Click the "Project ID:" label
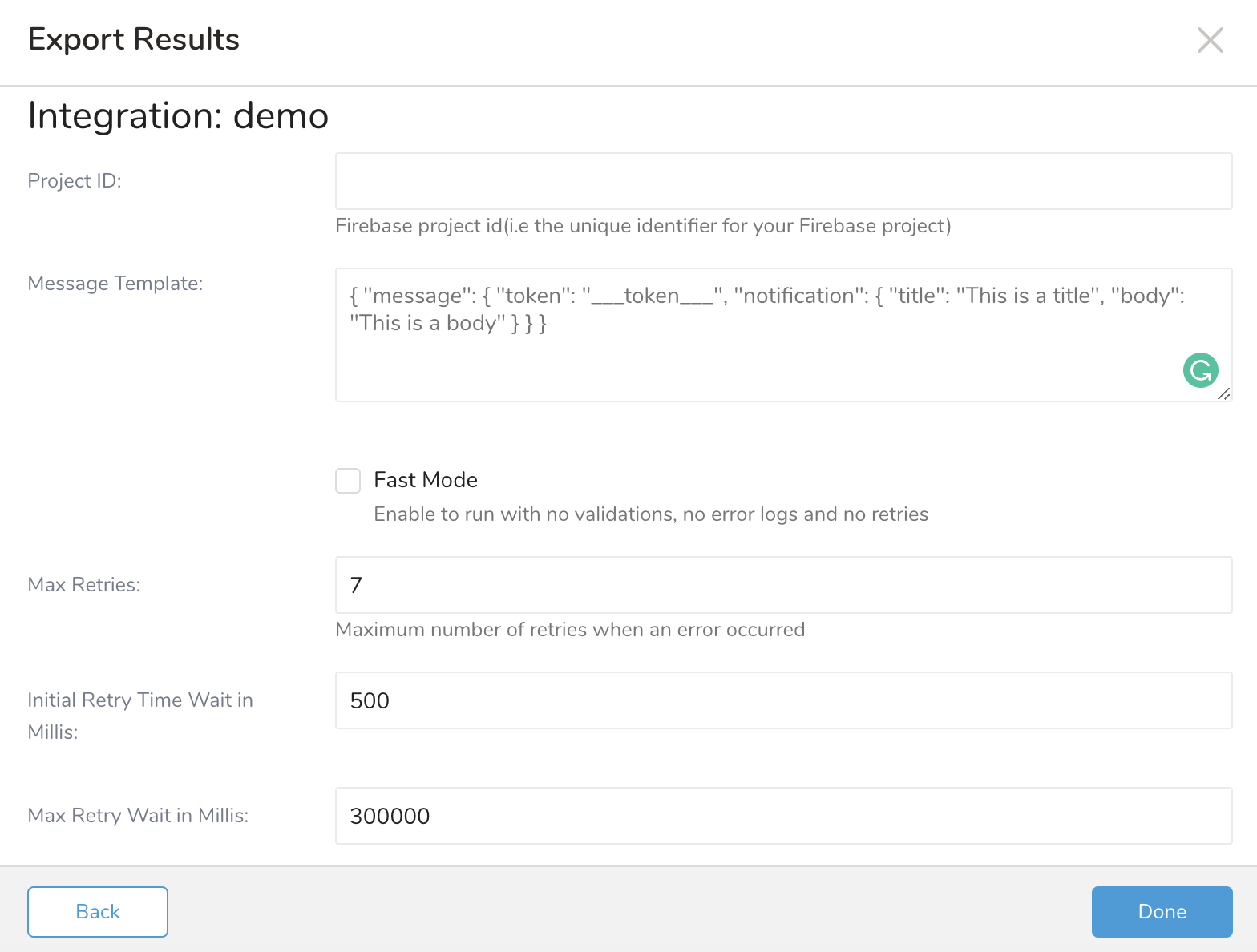 pos(75,181)
